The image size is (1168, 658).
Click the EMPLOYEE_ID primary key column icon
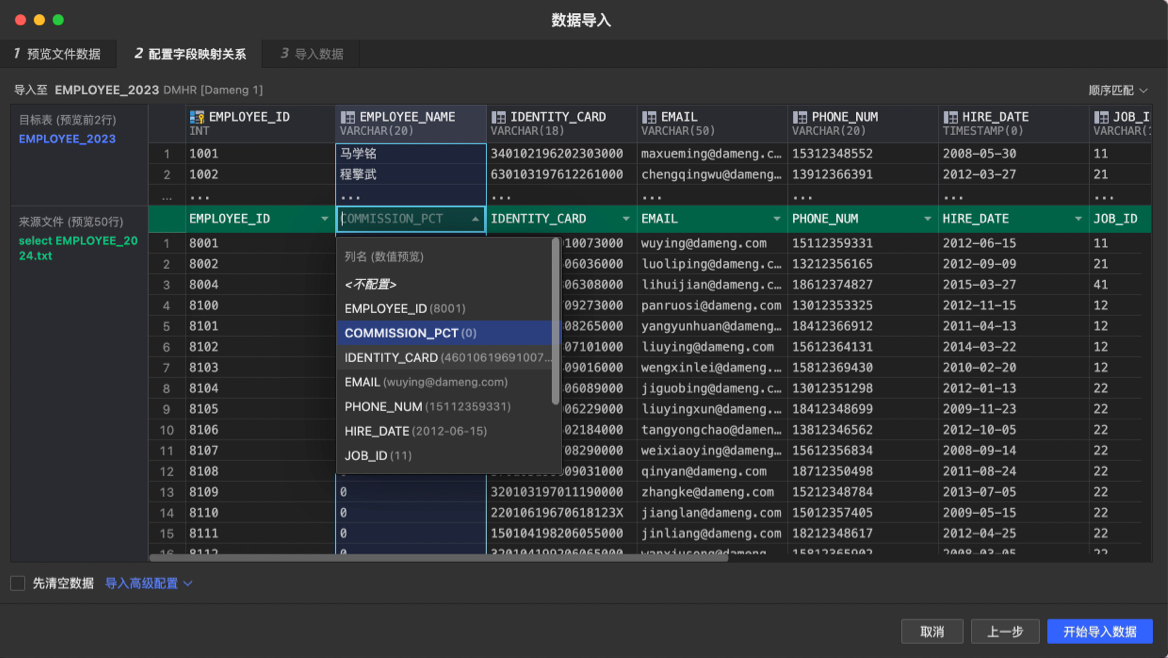197,118
